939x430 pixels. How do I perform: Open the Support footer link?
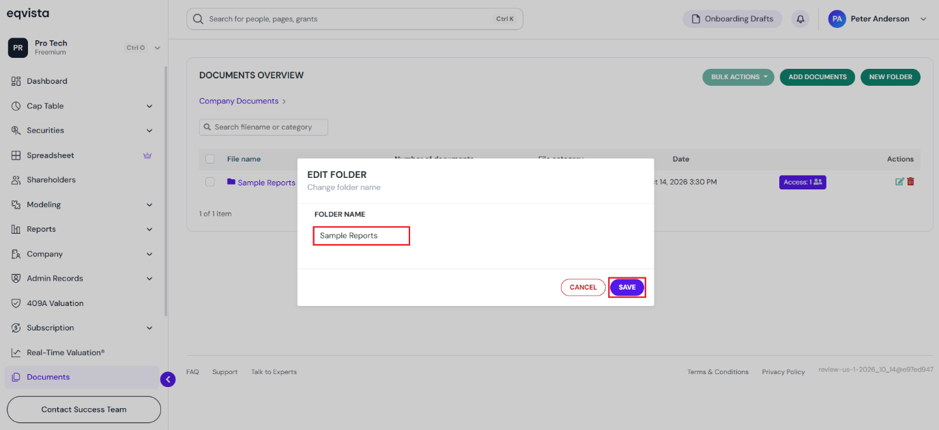225,372
